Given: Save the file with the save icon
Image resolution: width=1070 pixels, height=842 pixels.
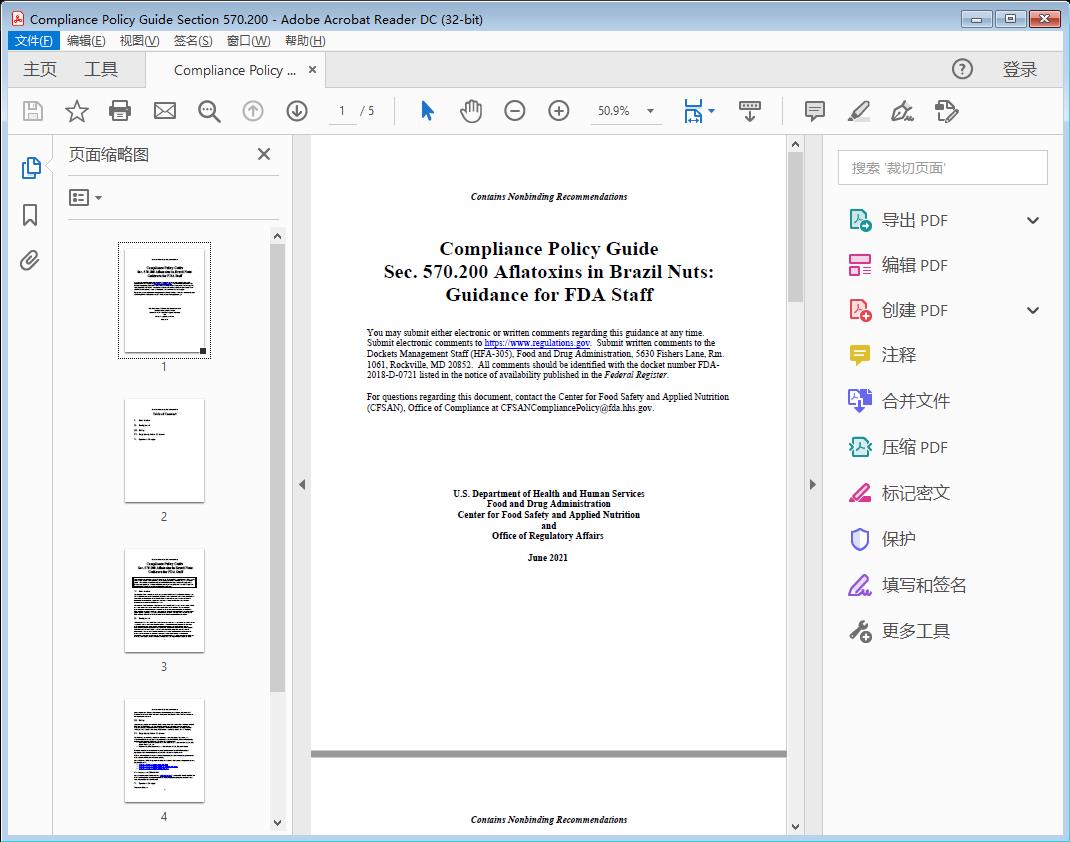Looking at the screenshot, I should point(31,111).
